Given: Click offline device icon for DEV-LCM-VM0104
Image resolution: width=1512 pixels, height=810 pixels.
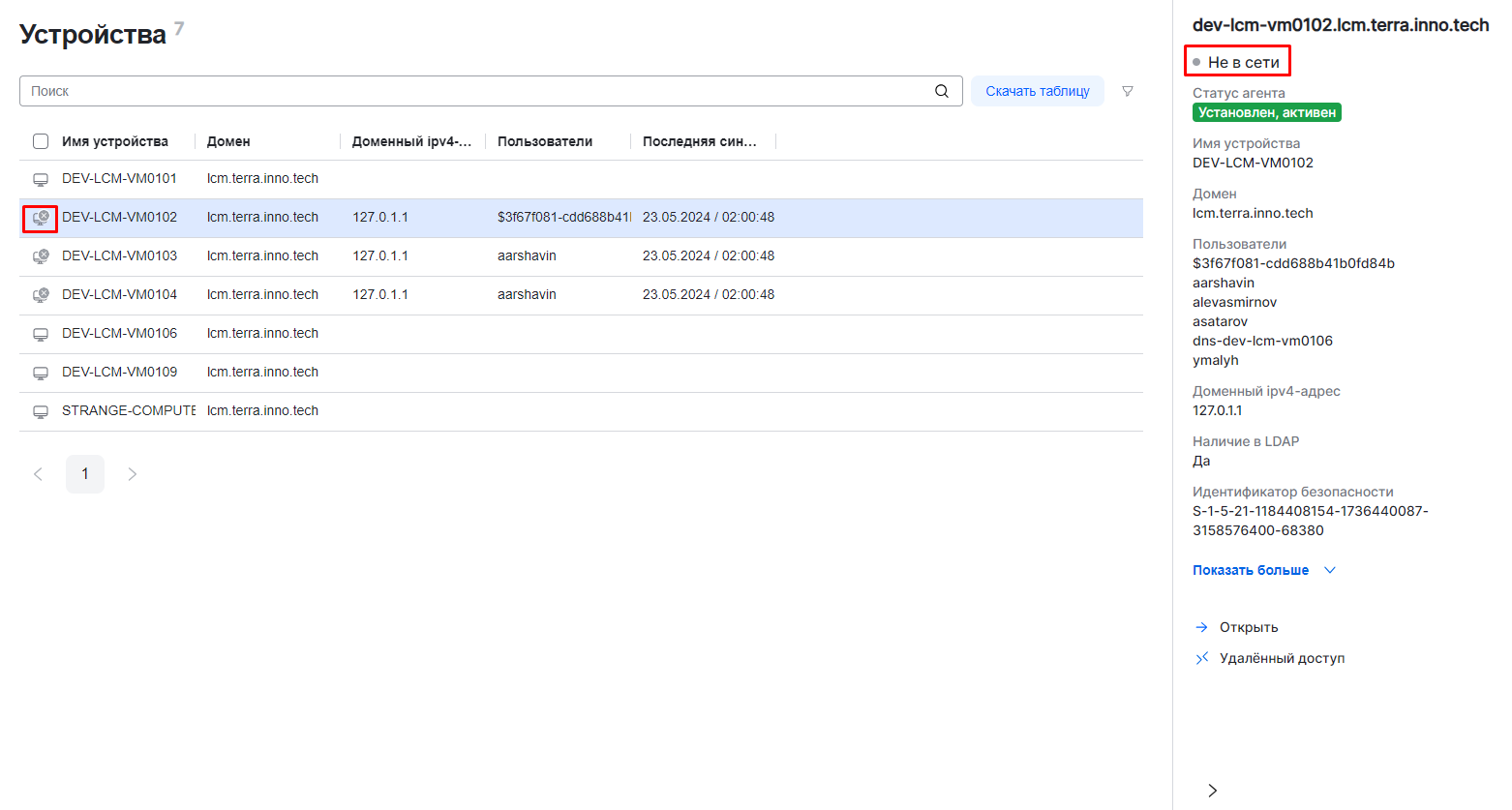Looking at the screenshot, I should point(41,295).
